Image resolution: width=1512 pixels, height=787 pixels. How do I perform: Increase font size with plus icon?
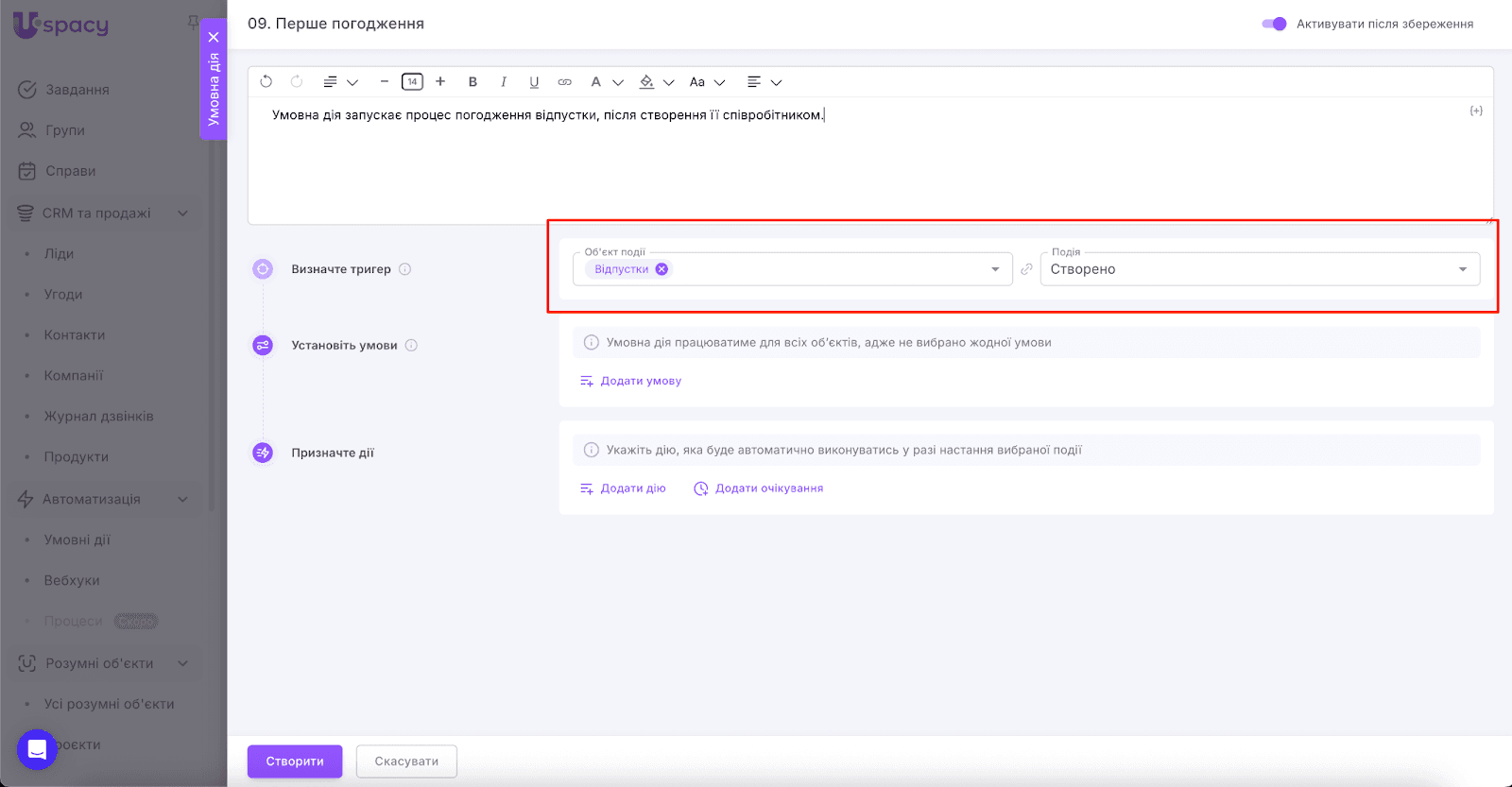pyautogui.click(x=440, y=82)
